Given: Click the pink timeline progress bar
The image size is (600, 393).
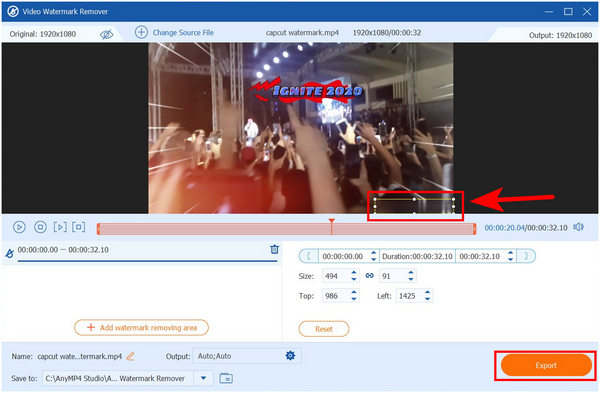Looking at the screenshot, I should (286, 229).
